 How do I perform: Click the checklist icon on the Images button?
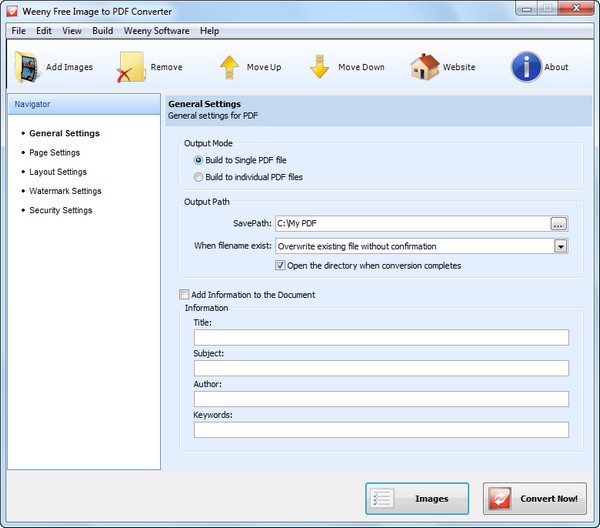[382, 498]
